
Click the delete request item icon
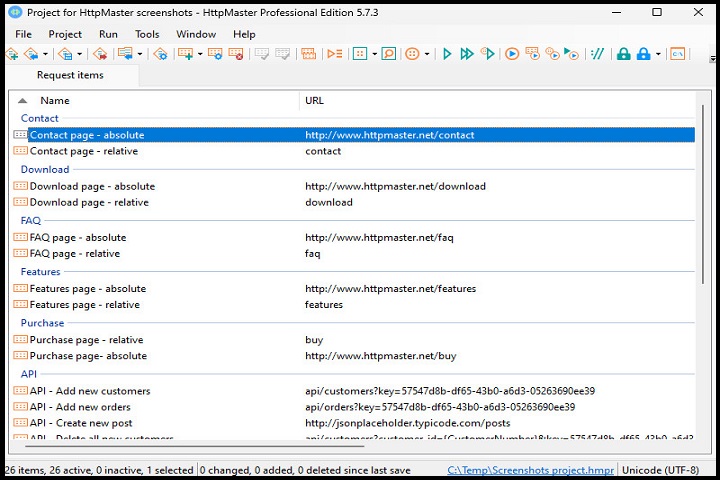[236, 54]
